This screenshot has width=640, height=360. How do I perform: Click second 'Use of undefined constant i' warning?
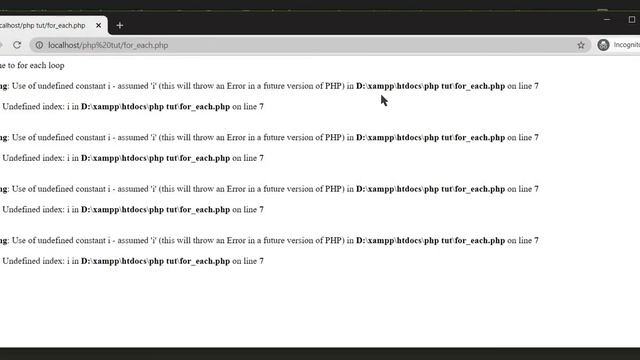269,138
